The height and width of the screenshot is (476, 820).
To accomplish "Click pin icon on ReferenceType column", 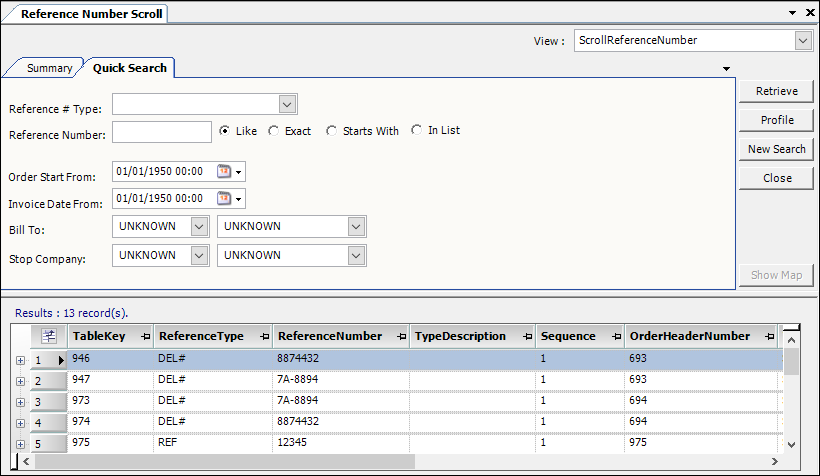I will (x=264, y=337).
